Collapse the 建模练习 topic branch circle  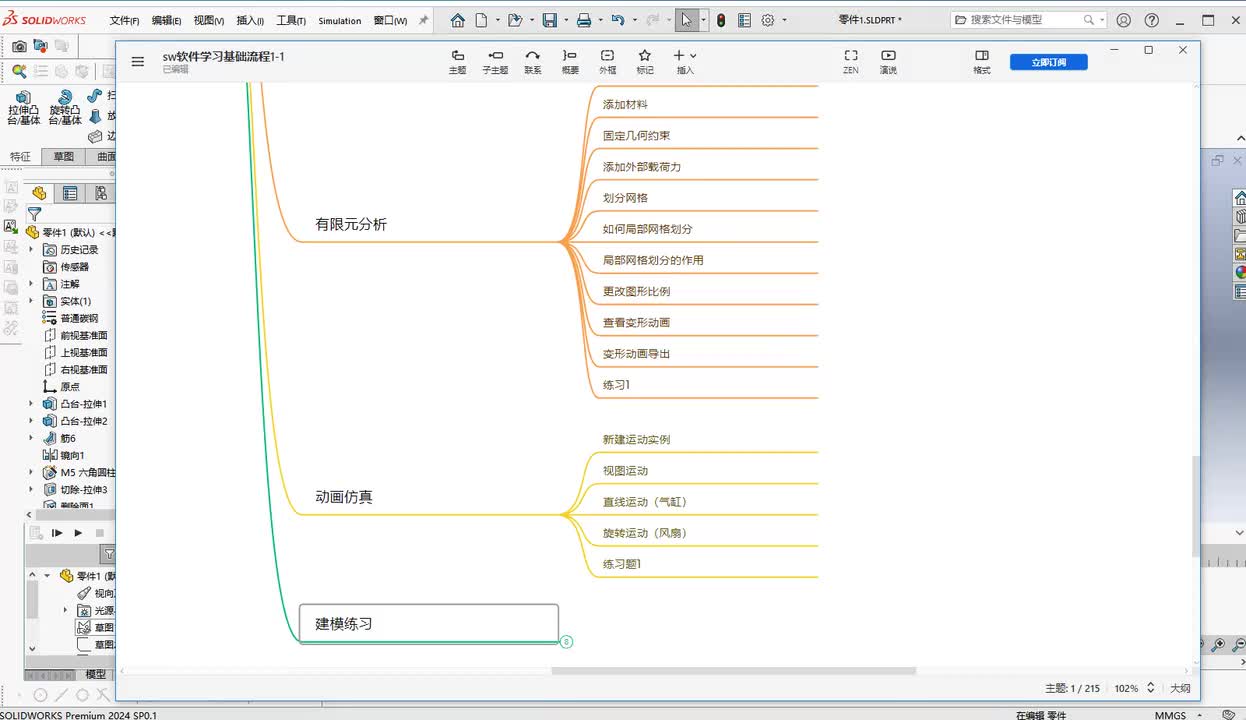pyautogui.click(x=566, y=642)
